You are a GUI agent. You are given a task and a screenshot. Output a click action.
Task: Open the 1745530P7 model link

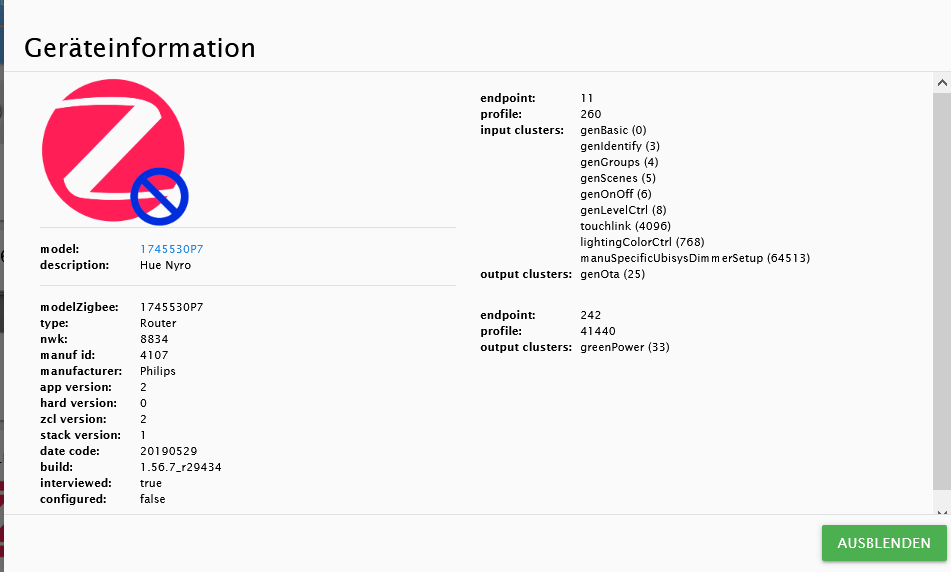pyautogui.click(x=172, y=249)
